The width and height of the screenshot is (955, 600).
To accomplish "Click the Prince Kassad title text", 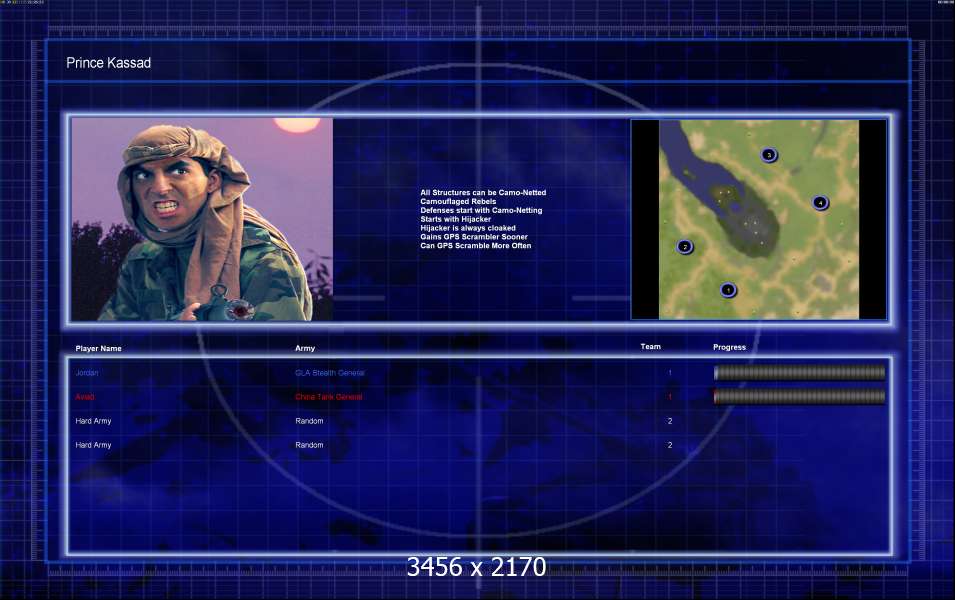I will 108,63.
